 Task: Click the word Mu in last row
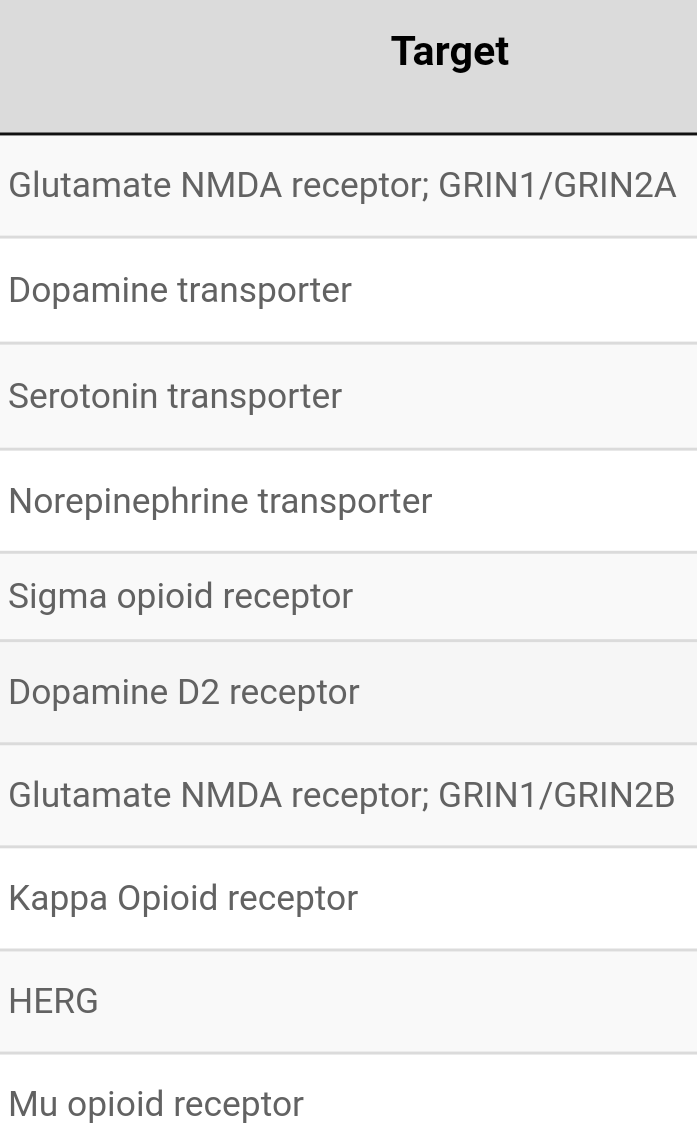click(x=33, y=1104)
